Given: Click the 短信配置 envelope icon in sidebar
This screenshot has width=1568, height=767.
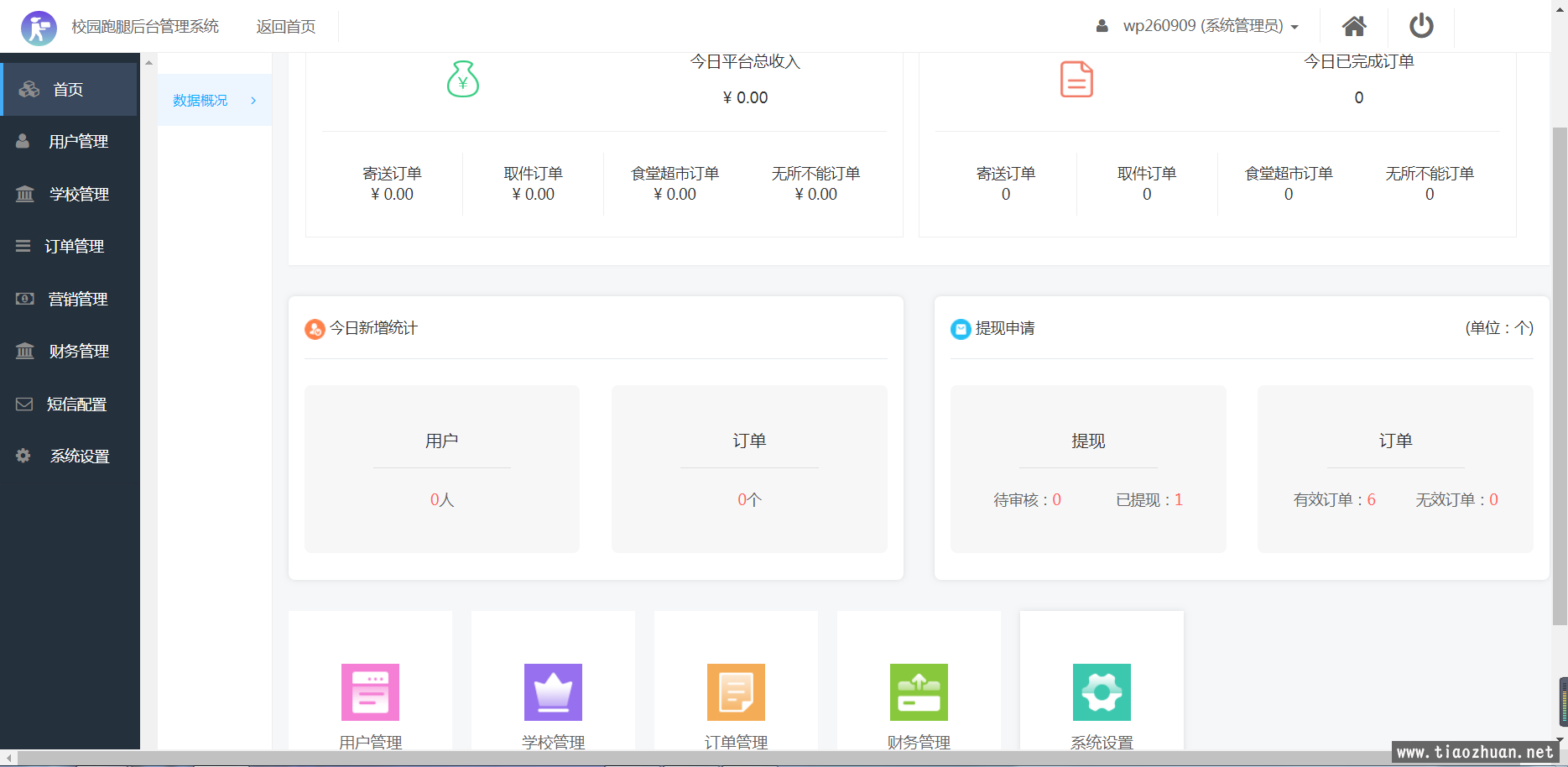Looking at the screenshot, I should click(24, 404).
